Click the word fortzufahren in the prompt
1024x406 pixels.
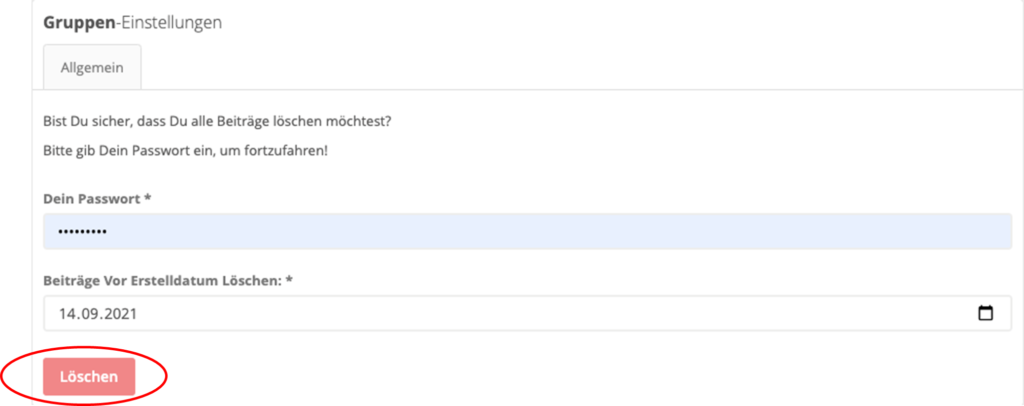(x=289, y=151)
